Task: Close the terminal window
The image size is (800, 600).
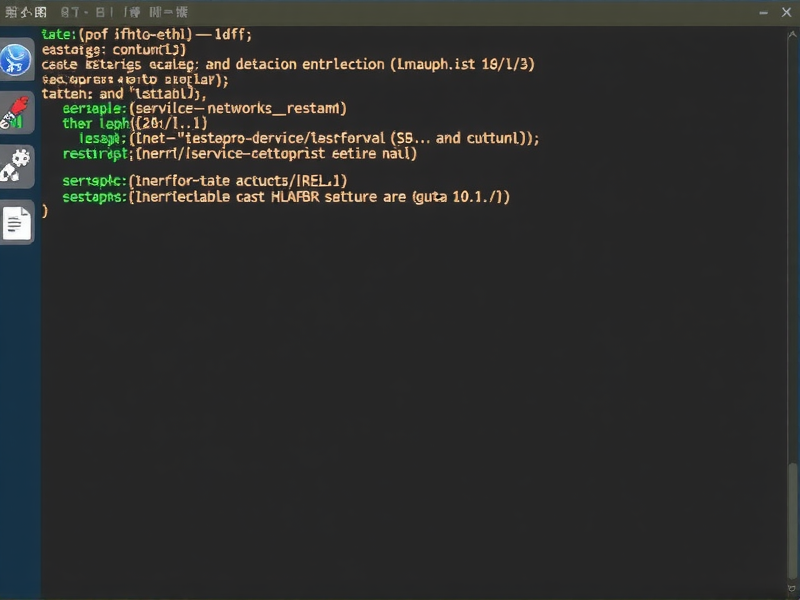Action: click(787, 13)
